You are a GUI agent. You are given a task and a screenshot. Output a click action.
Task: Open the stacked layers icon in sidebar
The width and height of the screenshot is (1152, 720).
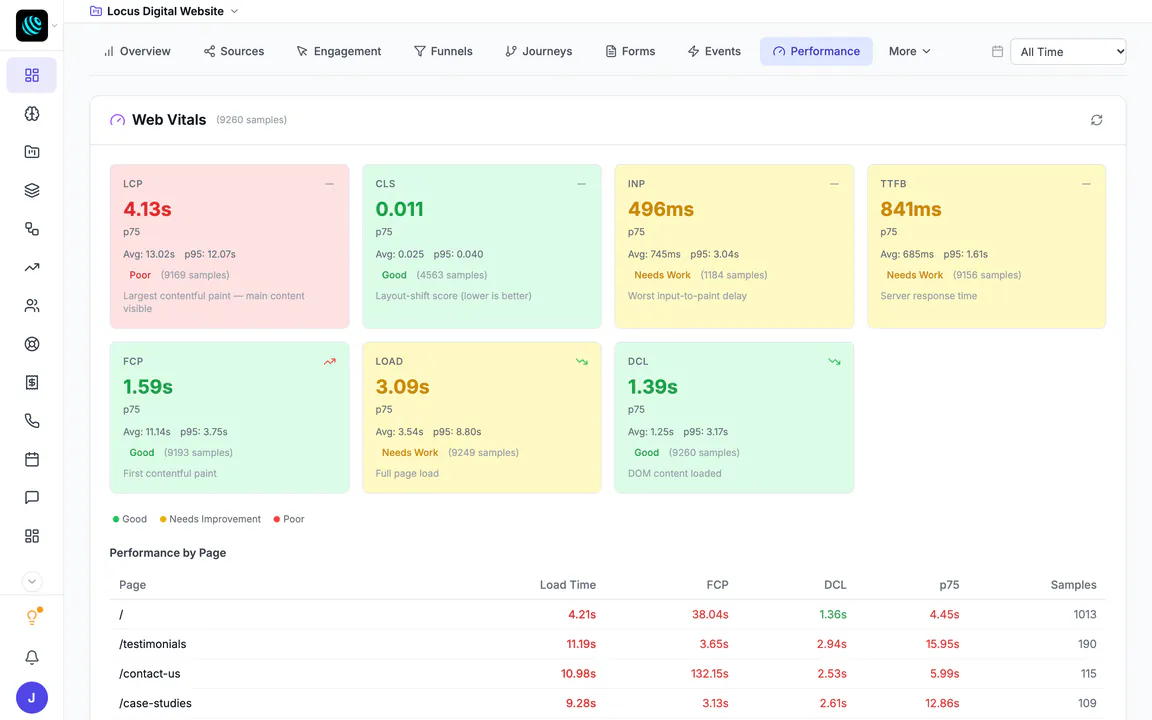coord(32,190)
